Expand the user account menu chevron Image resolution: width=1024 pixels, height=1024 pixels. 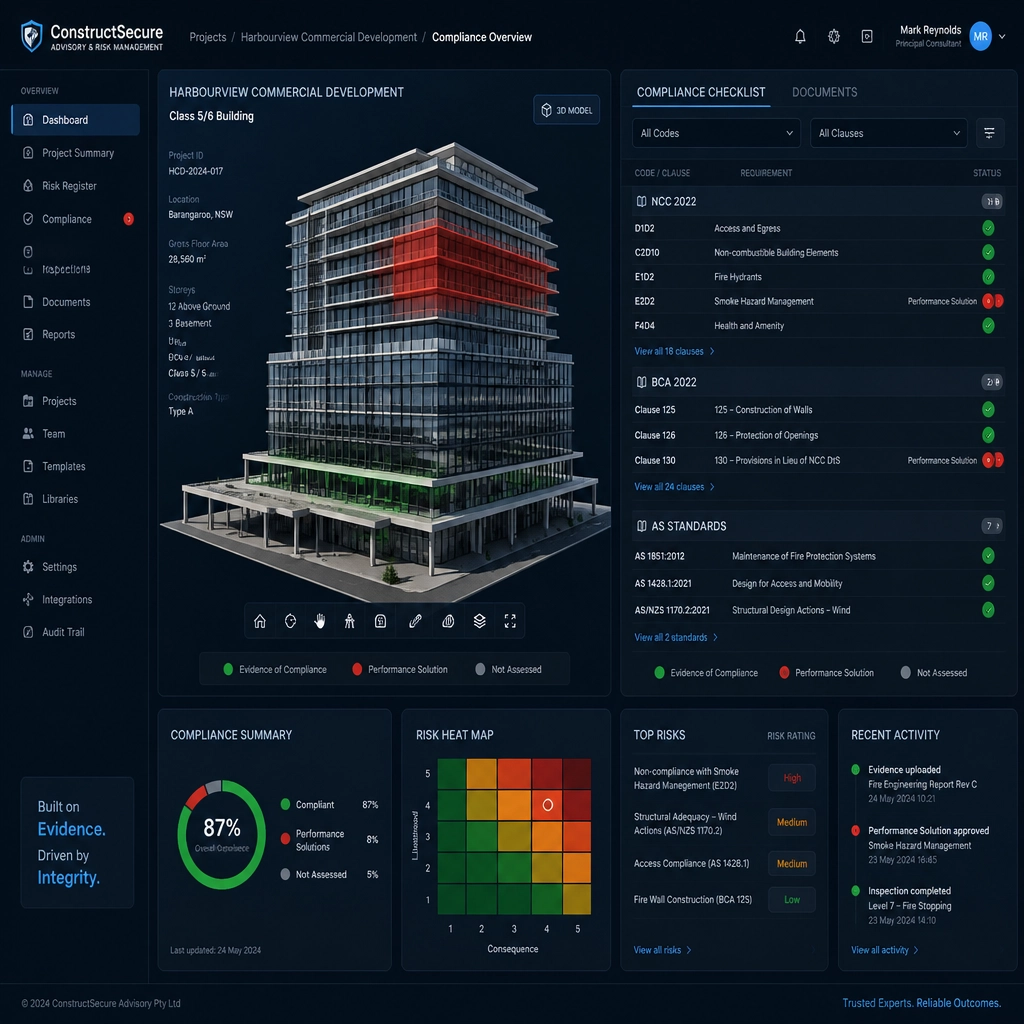click(1002, 37)
